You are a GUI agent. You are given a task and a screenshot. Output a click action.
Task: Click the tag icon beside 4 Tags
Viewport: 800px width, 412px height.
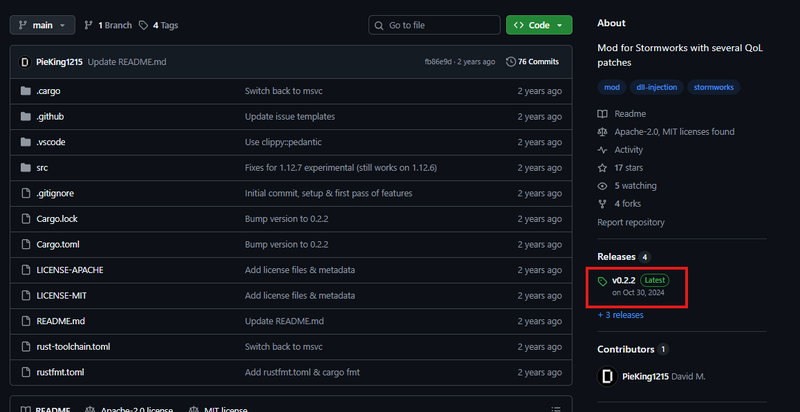144,25
